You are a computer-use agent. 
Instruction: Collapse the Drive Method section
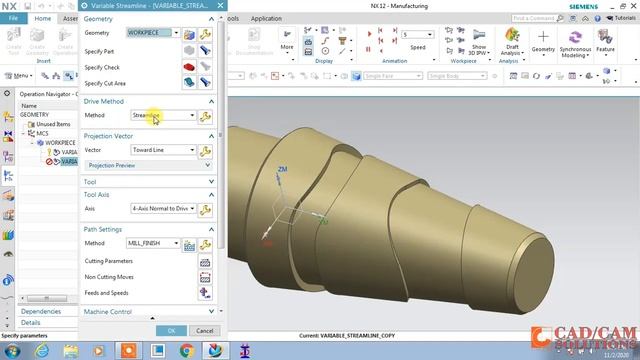(211, 101)
